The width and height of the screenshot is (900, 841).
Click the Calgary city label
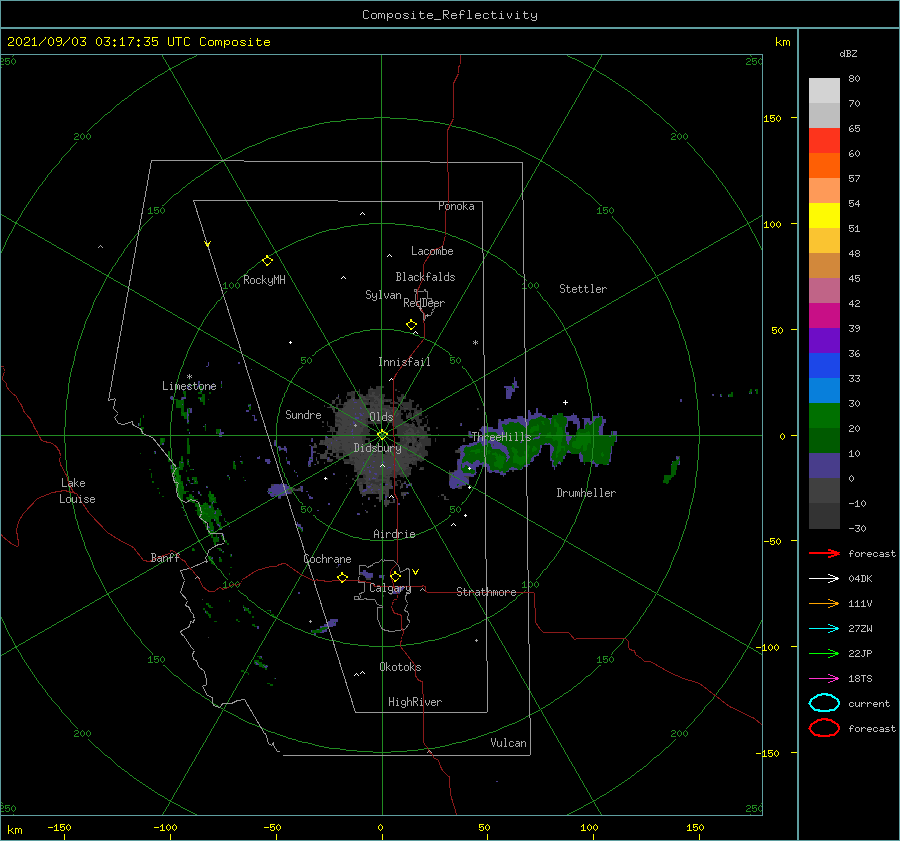(x=390, y=588)
